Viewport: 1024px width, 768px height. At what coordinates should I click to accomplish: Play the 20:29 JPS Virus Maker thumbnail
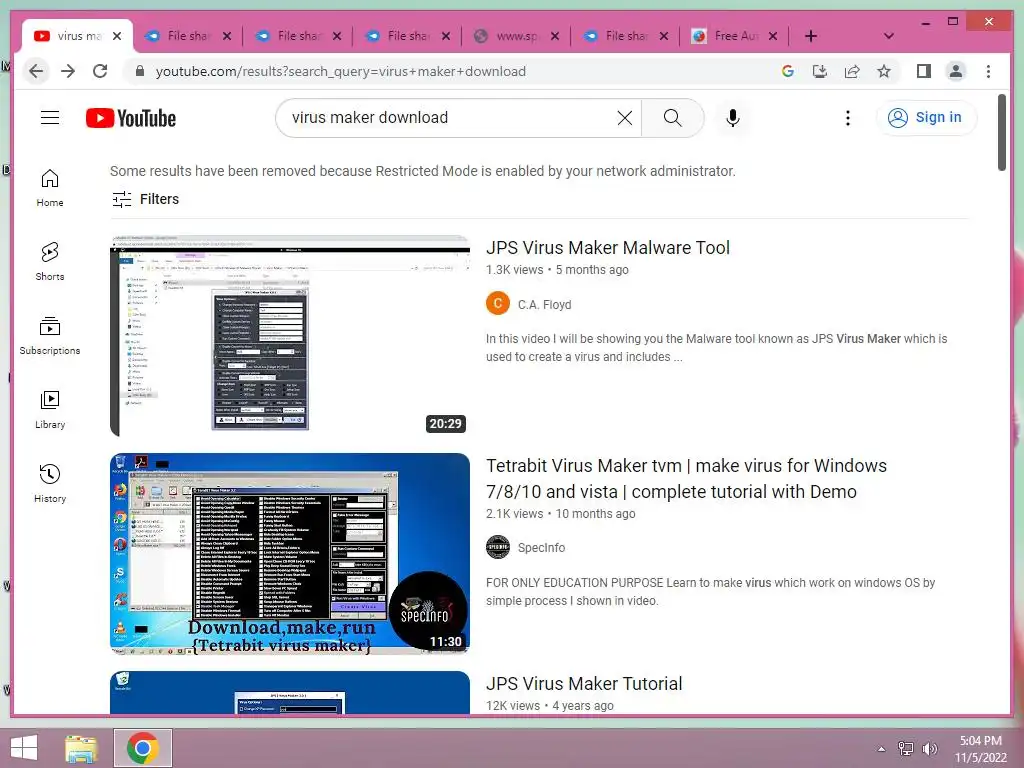pyautogui.click(x=290, y=336)
